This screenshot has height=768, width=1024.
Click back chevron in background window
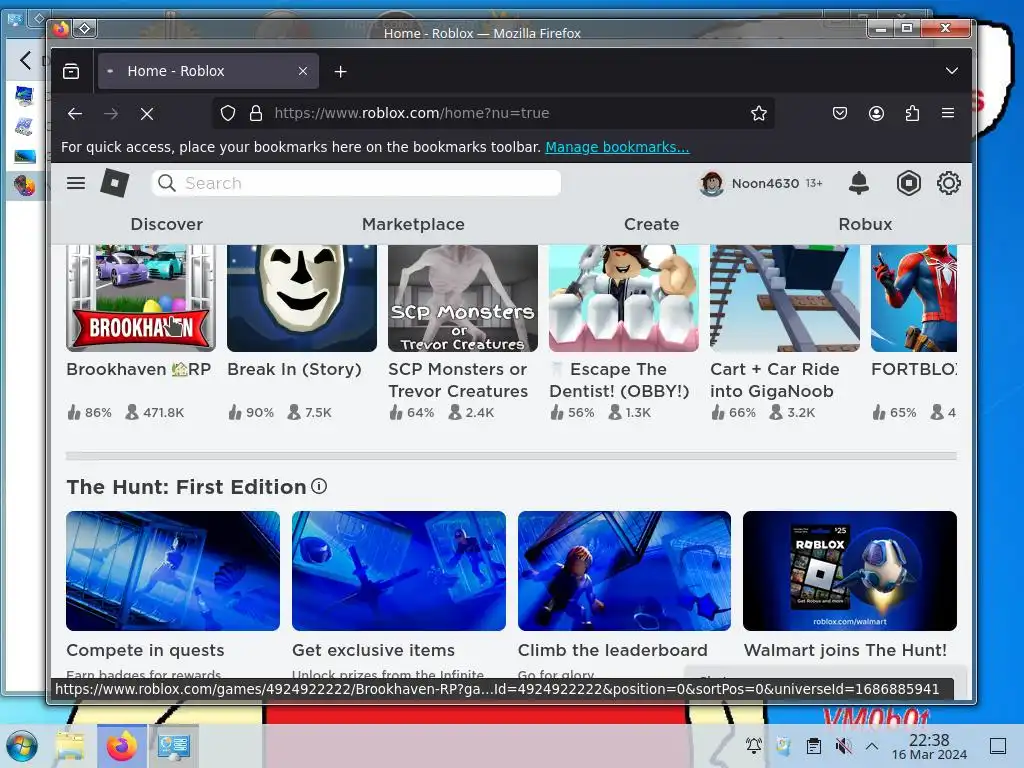pos(25,61)
